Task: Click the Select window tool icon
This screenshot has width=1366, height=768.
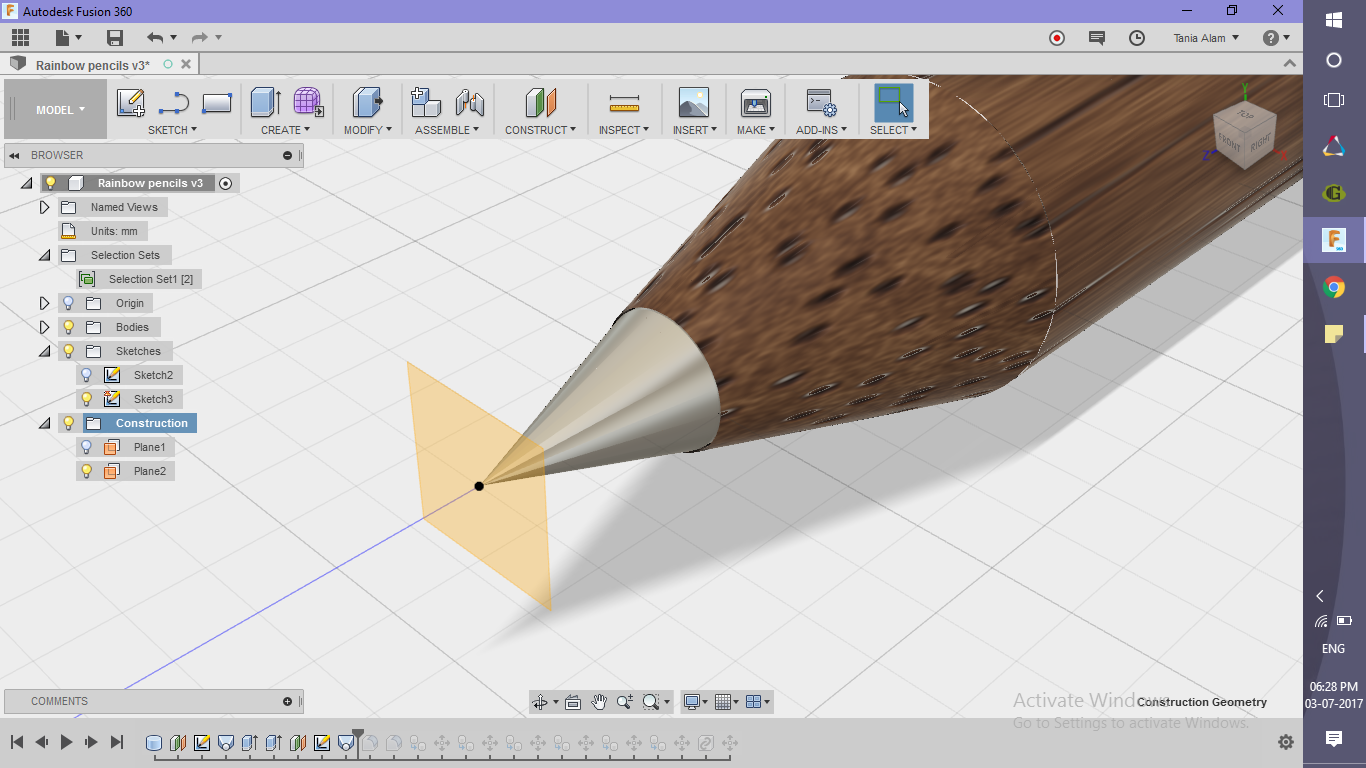Action: click(893, 102)
